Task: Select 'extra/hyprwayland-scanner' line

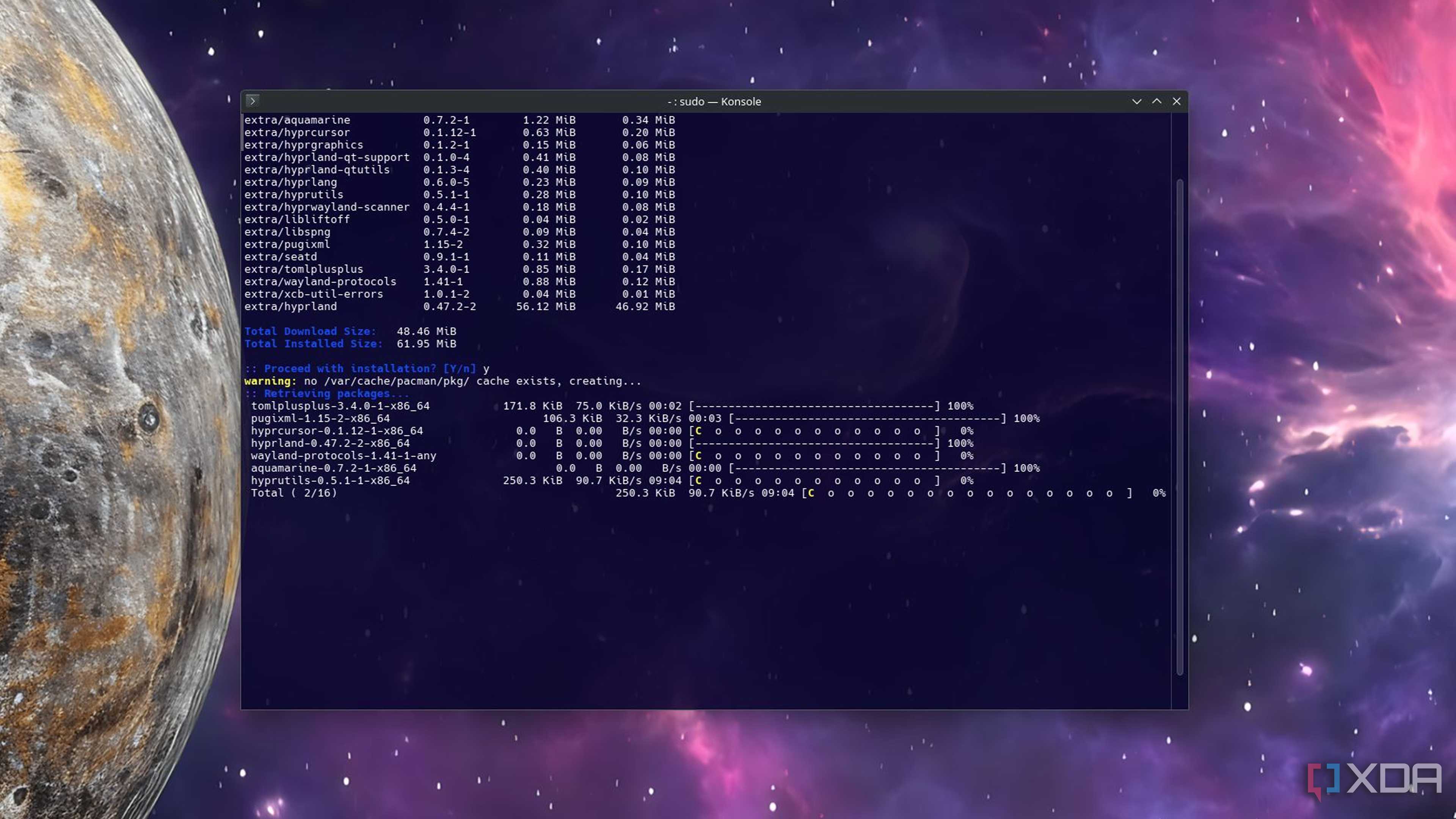Action: coord(460,207)
